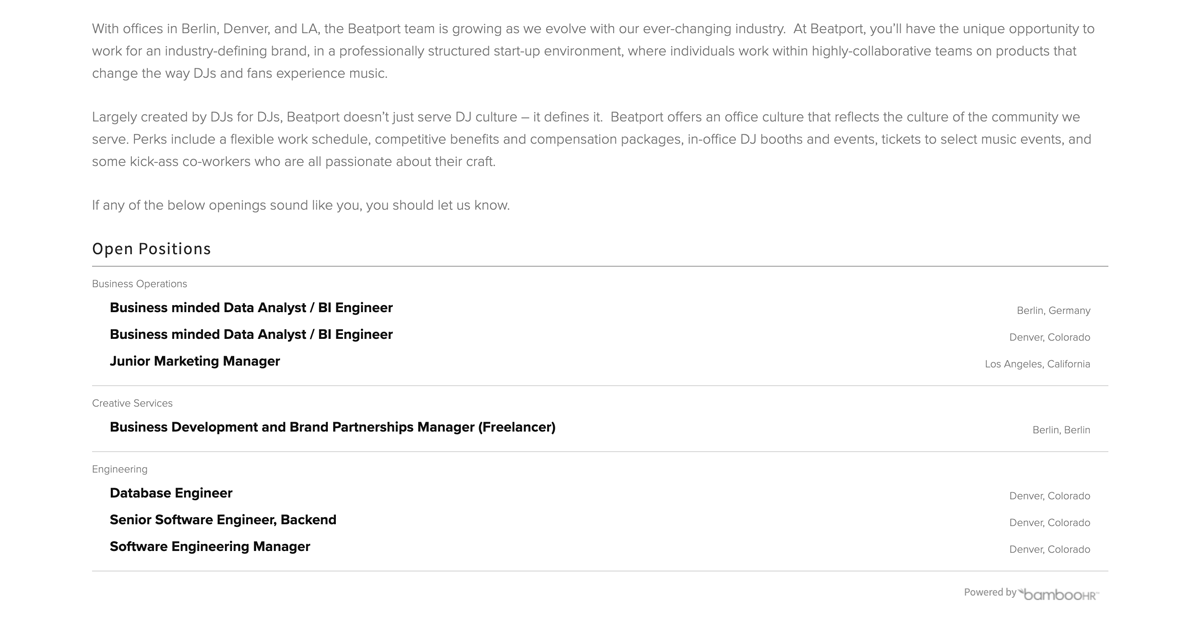Open the Junior Marketing Manager position
This screenshot has width=1200, height=639.
(x=195, y=361)
